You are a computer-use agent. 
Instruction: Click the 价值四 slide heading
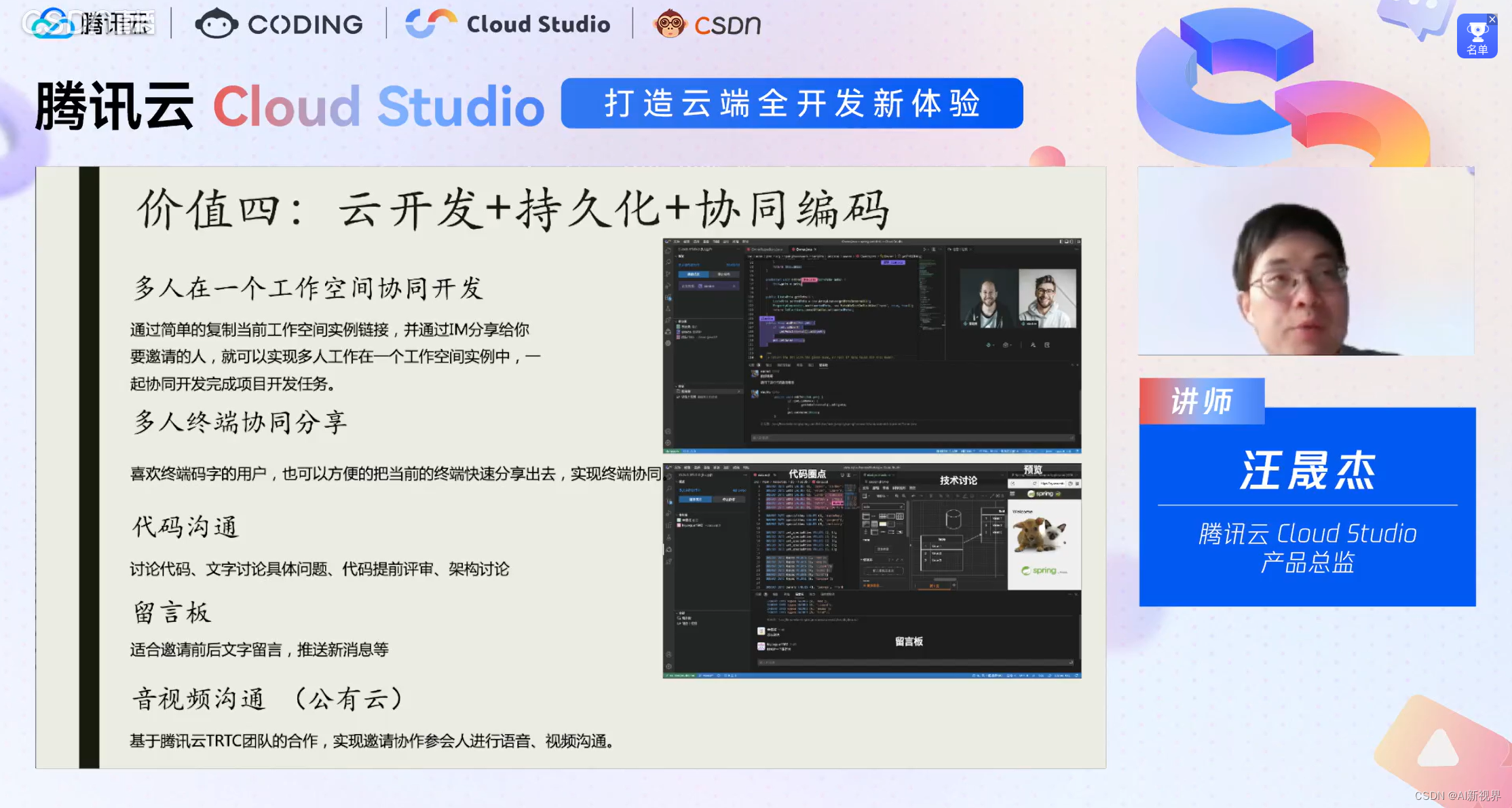point(512,208)
